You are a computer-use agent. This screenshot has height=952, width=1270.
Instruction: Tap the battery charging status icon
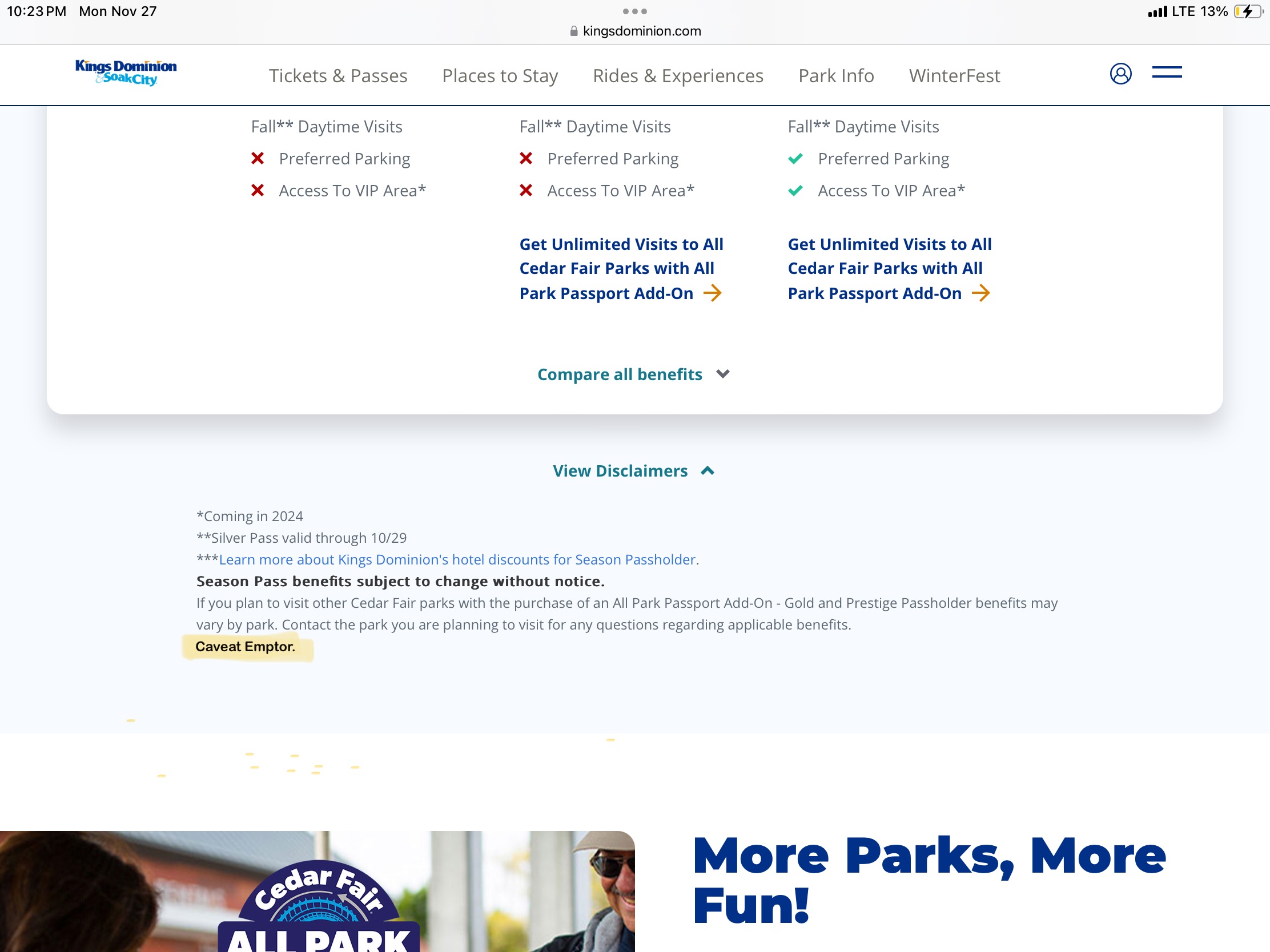(x=1247, y=11)
